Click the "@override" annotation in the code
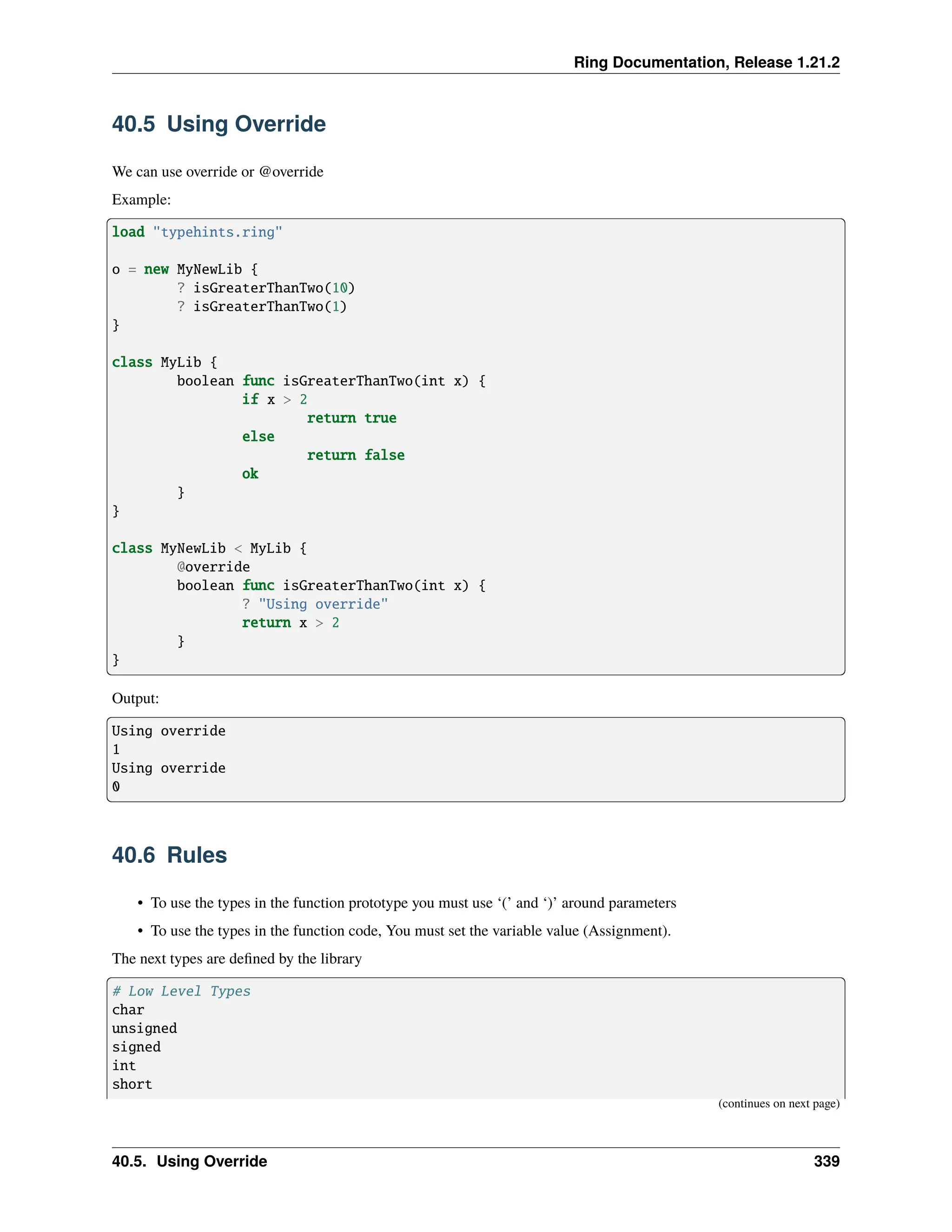The image size is (952, 1232). click(x=213, y=567)
